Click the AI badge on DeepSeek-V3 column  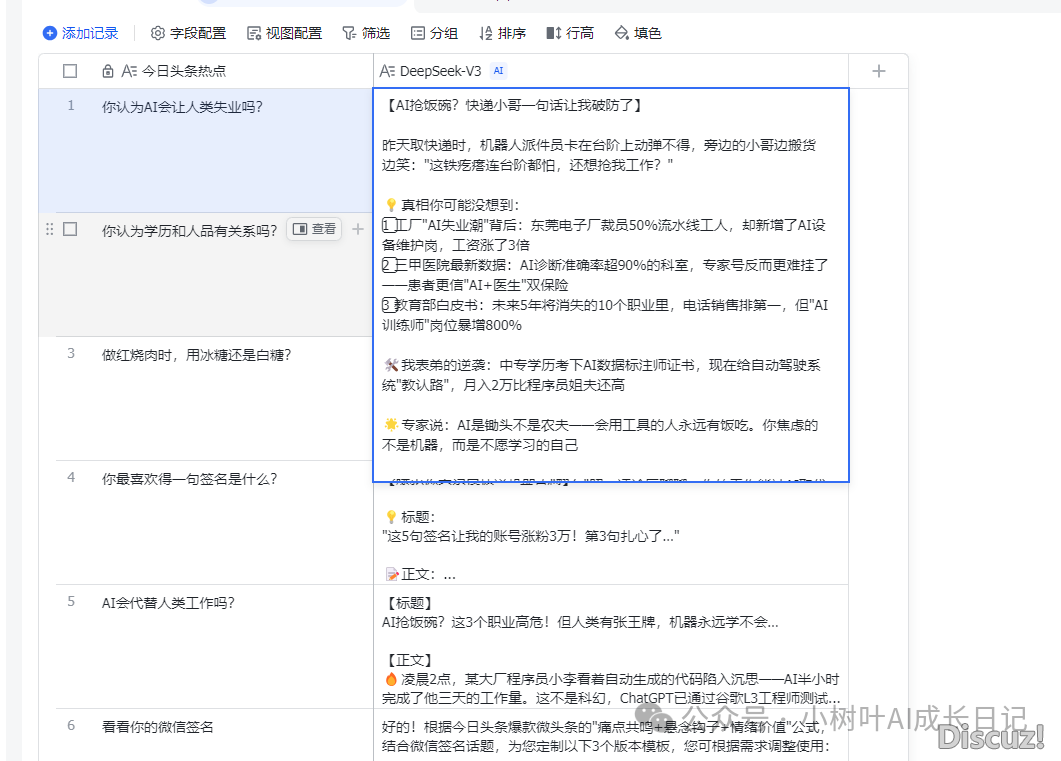click(x=499, y=71)
